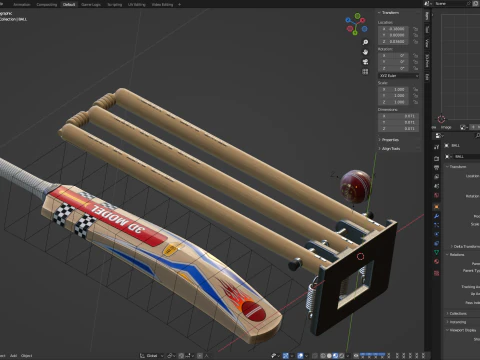
Task: Expand the Properties panel in sidebar
Action: pos(389,140)
